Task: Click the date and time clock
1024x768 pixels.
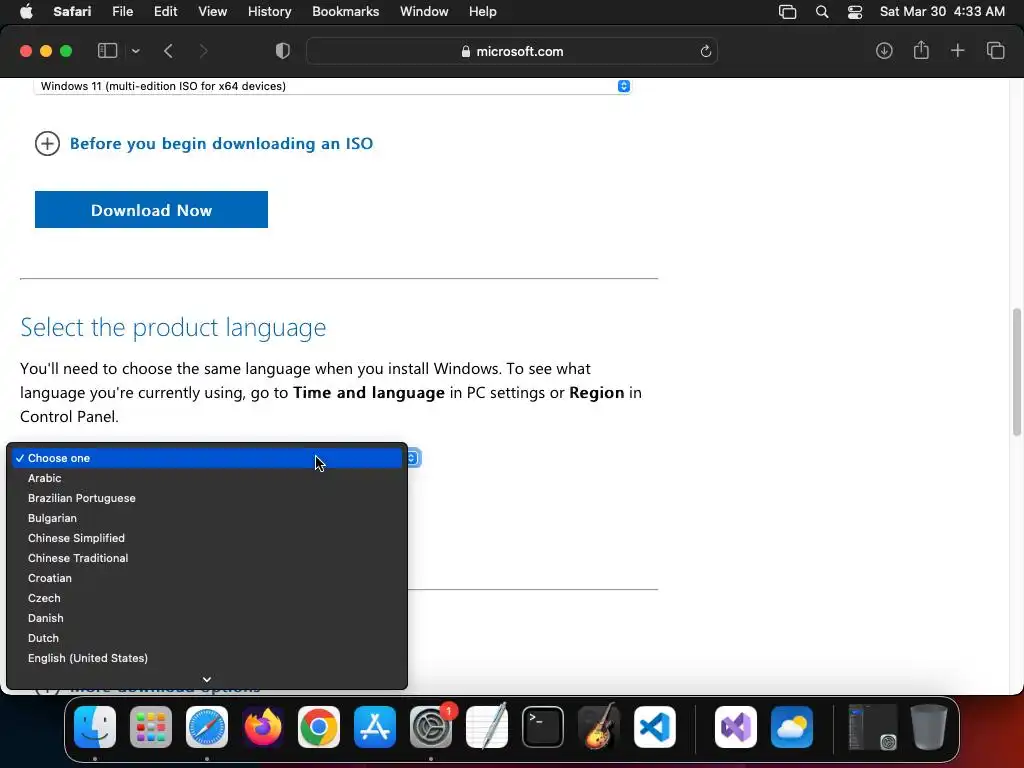Action: point(942,12)
